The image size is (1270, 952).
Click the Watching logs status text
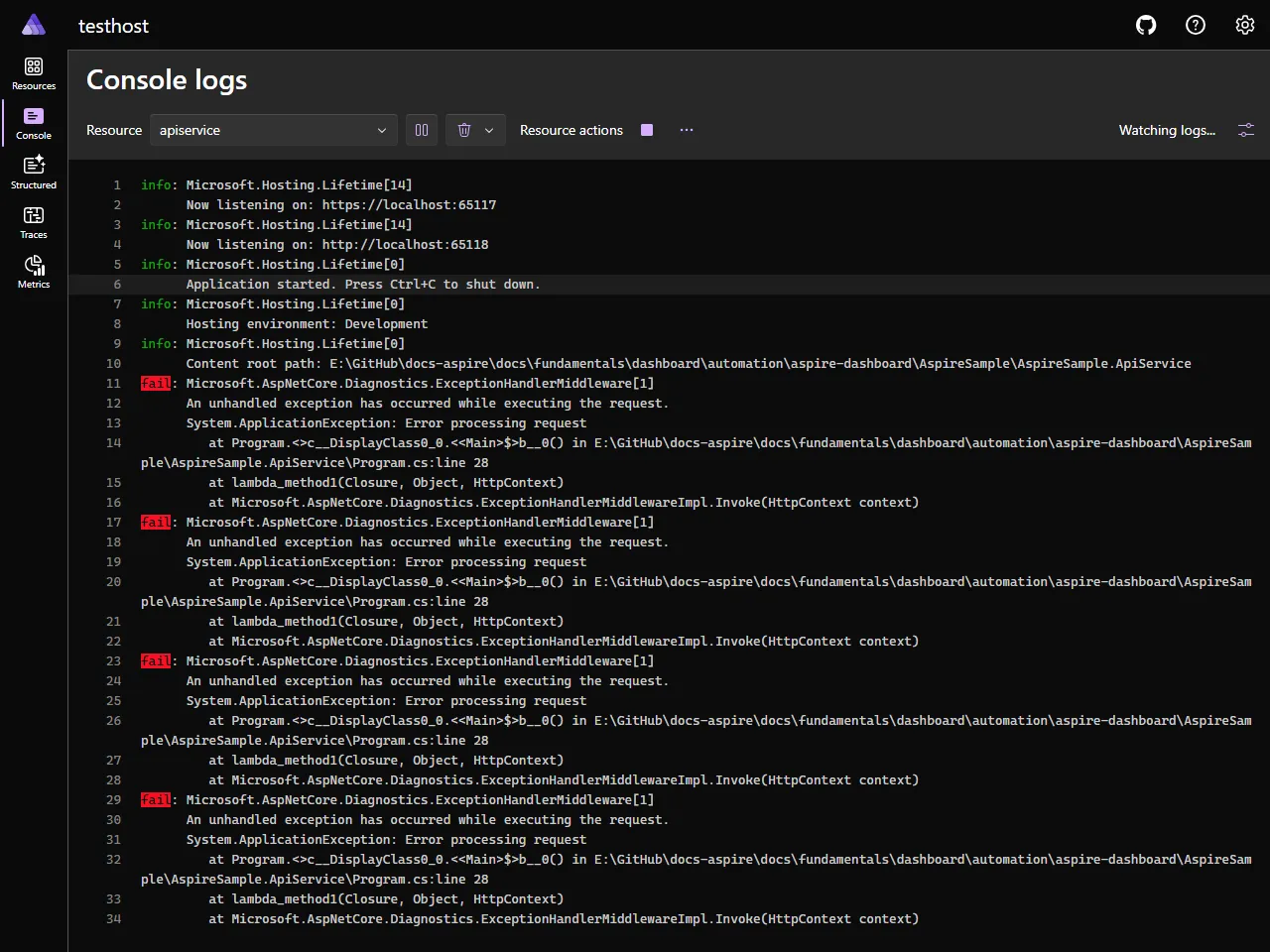tap(1167, 130)
